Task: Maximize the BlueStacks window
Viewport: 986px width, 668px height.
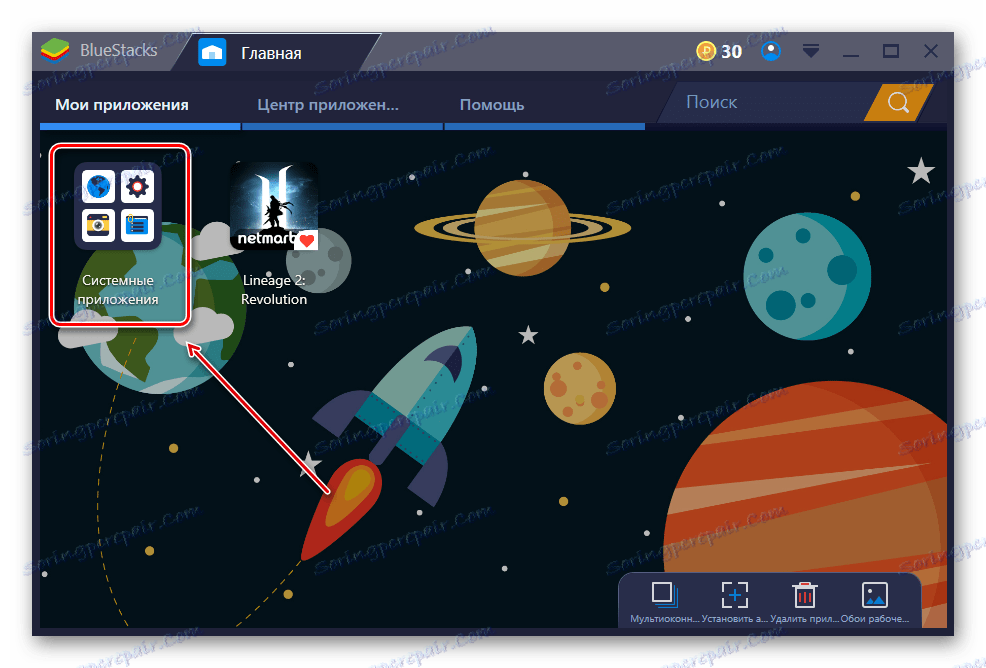Action: [891, 51]
